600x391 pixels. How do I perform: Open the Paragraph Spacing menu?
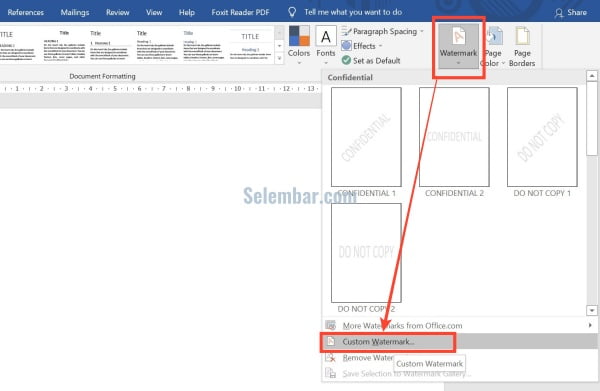point(382,31)
